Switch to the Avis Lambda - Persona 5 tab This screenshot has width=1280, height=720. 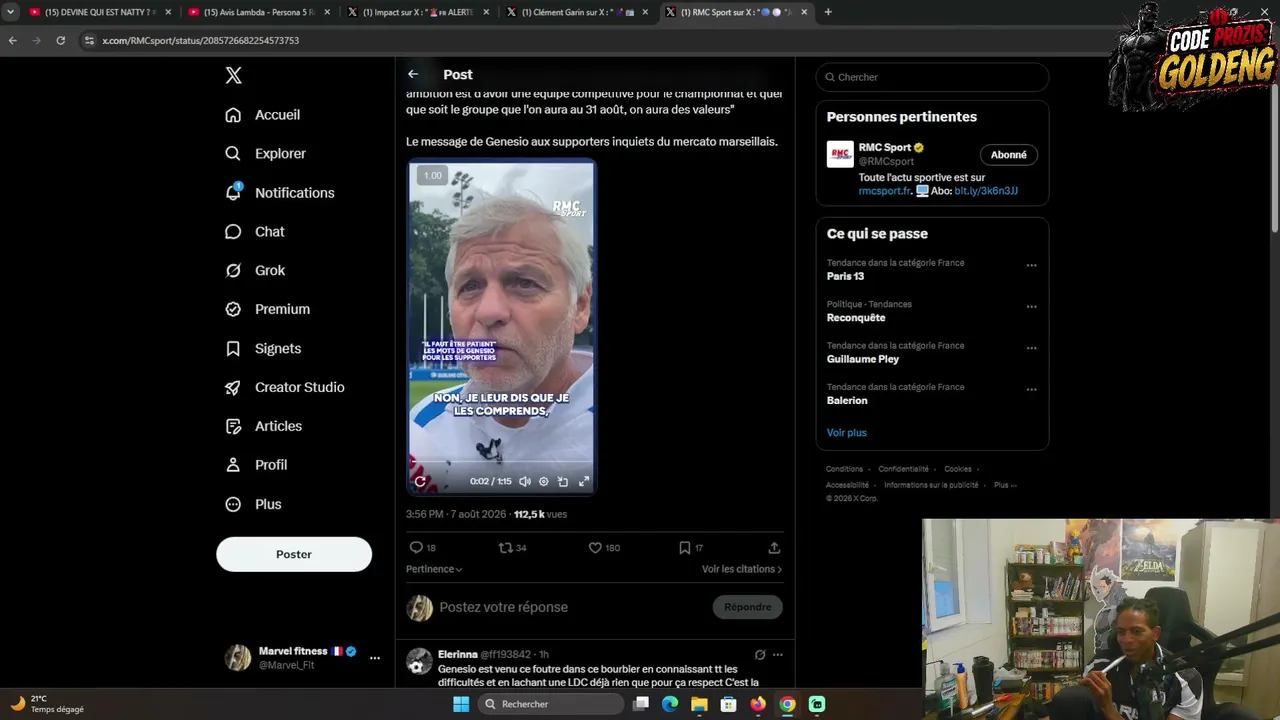point(258,12)
